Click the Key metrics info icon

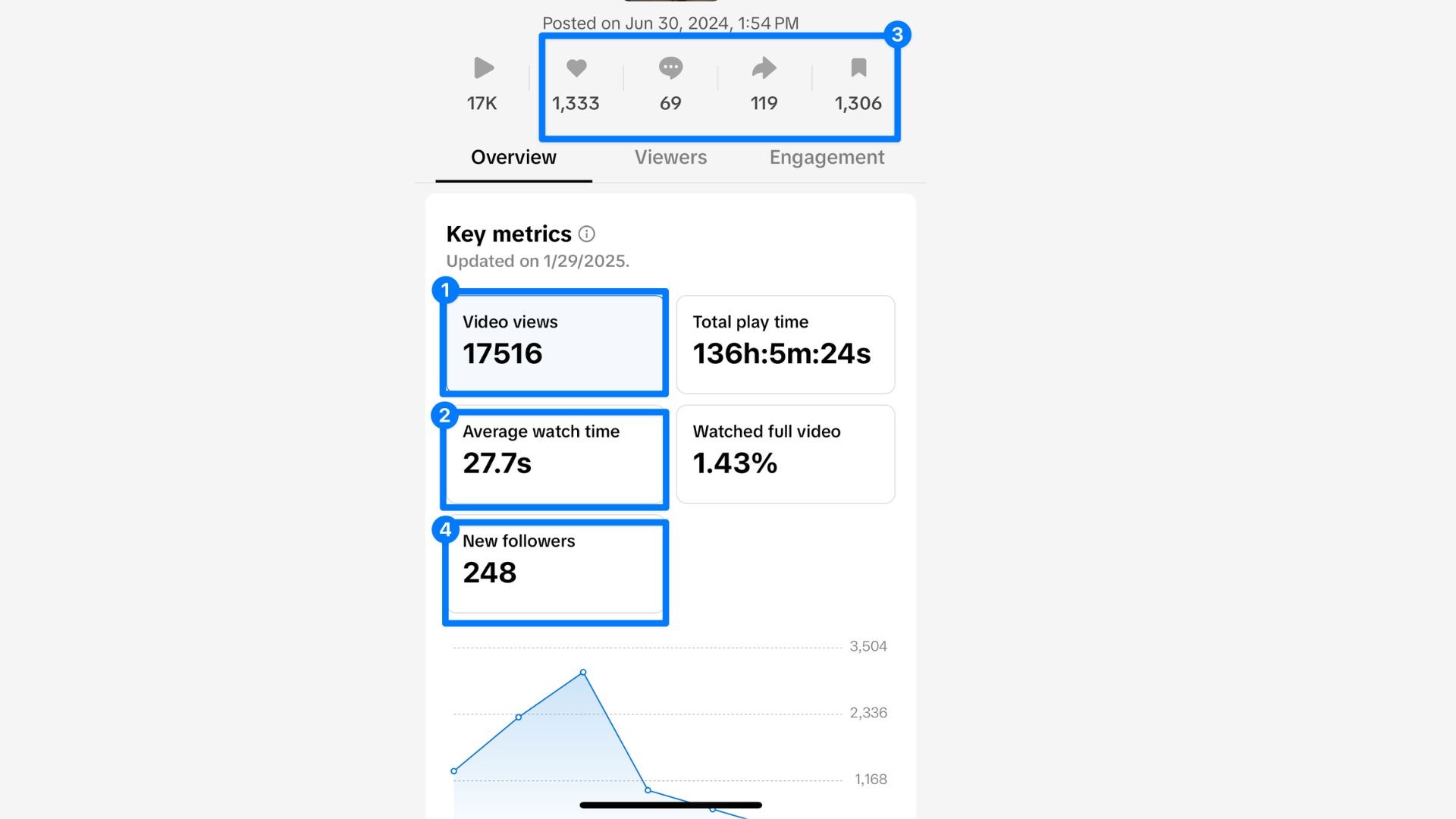pos(586,234)
